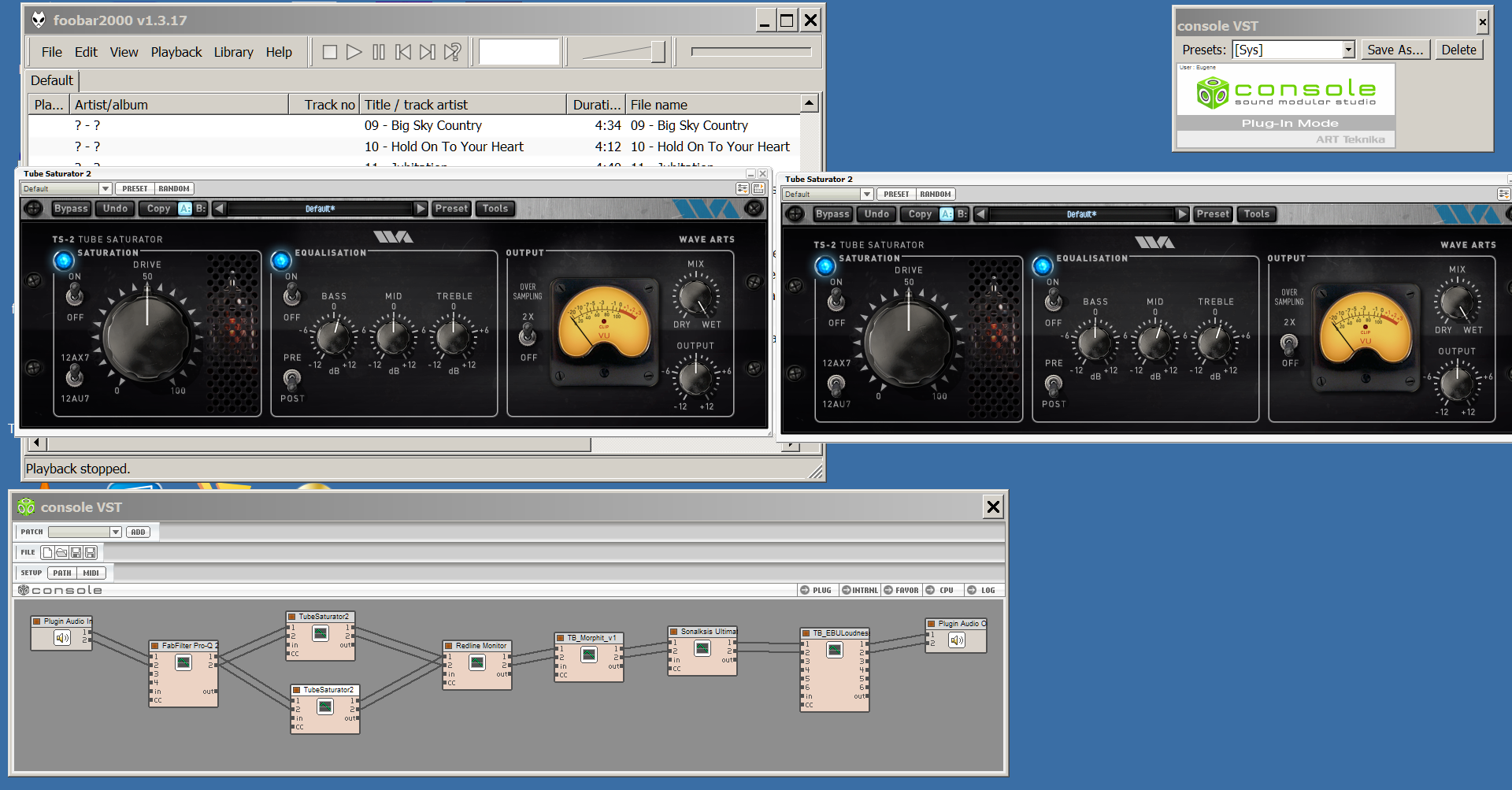Open TB_EBULoudness node editor icon
Screen dimensions: 1512x790
click(835, 650)
